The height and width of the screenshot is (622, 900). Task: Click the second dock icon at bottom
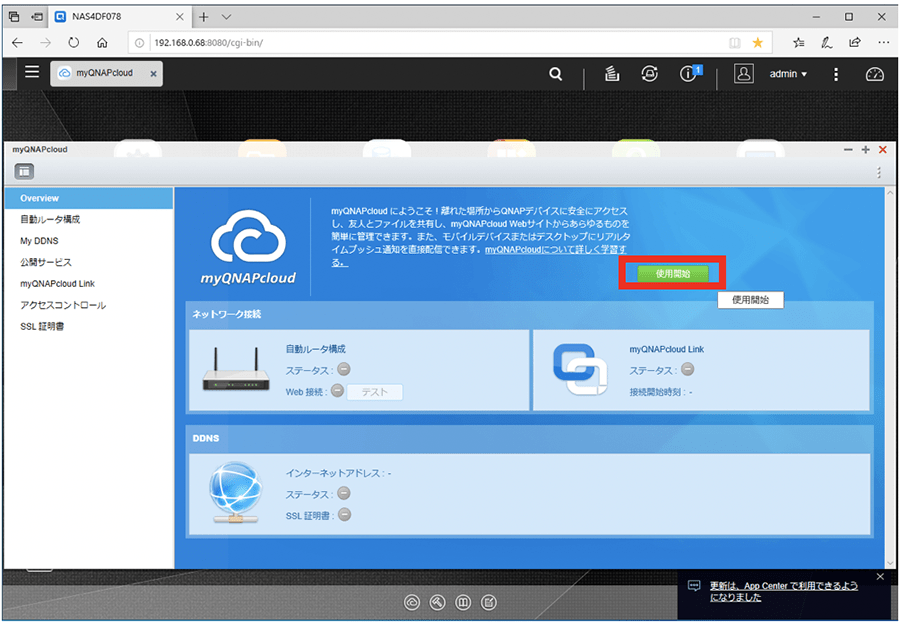coord(437,602)
